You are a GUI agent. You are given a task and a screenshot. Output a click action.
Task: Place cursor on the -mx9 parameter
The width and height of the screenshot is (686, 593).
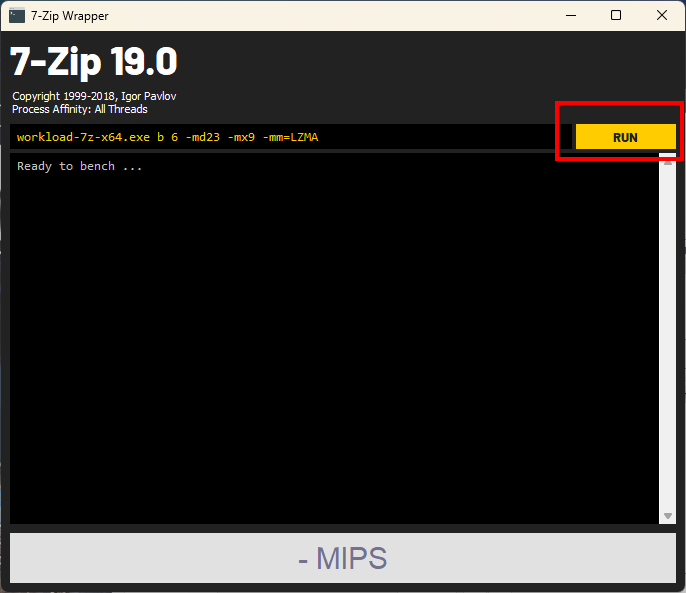(x=241, y=137)
